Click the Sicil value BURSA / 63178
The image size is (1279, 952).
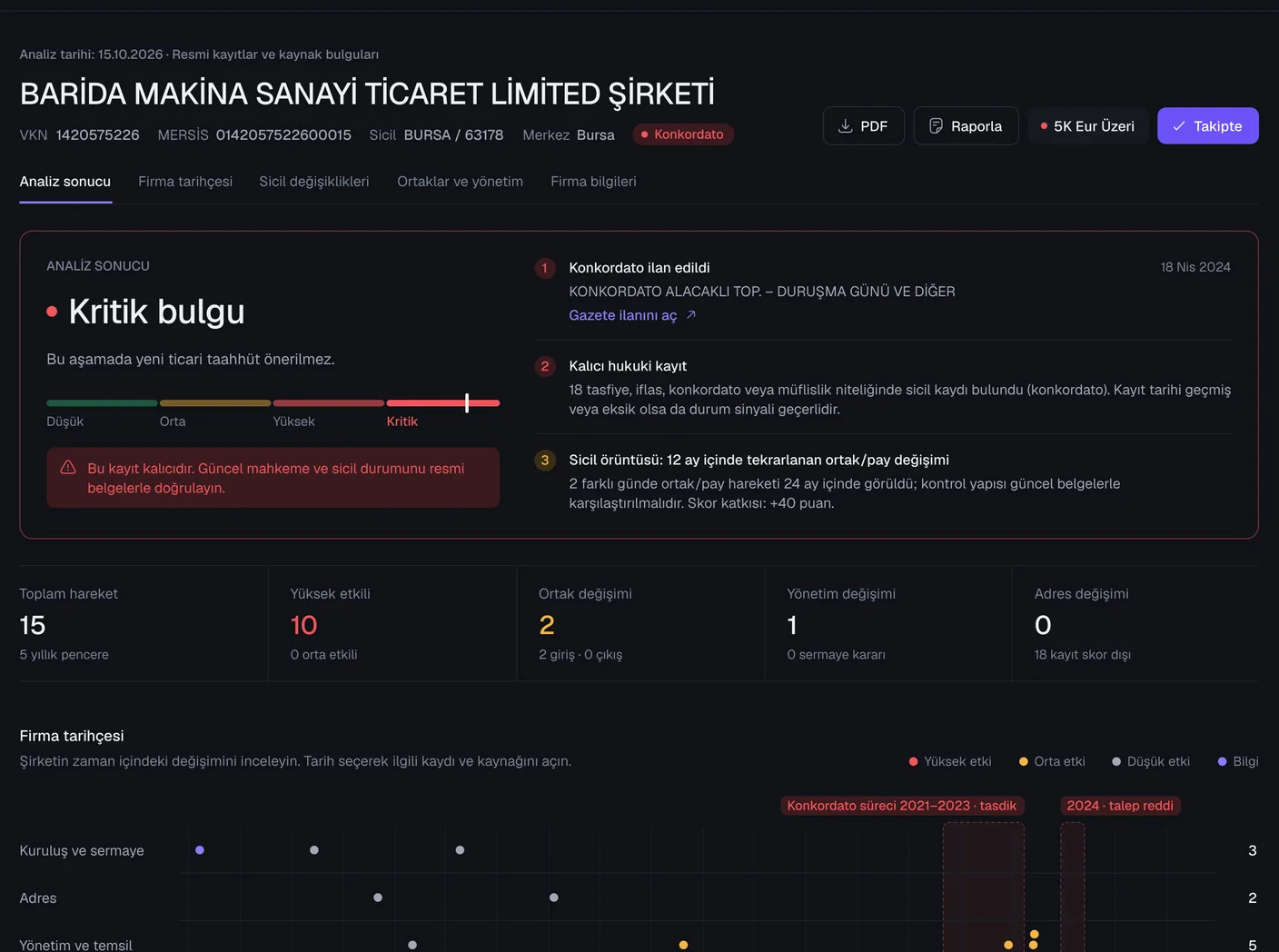pyautogui.click(x=453, y=134)
